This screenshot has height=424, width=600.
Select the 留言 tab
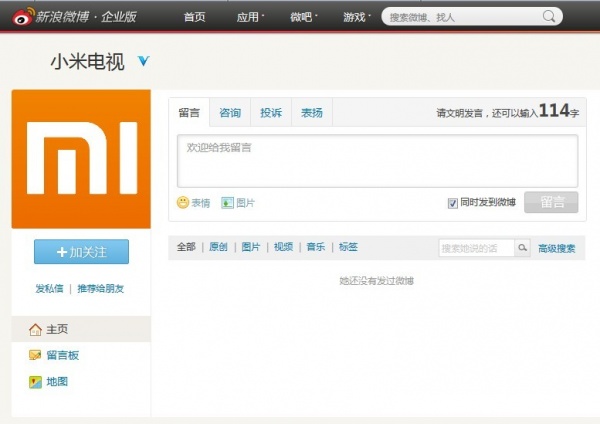point(189,113)
